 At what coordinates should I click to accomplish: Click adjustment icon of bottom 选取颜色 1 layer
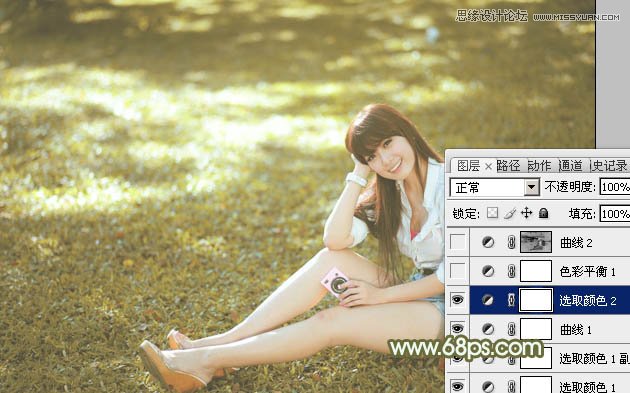(488, 387)
